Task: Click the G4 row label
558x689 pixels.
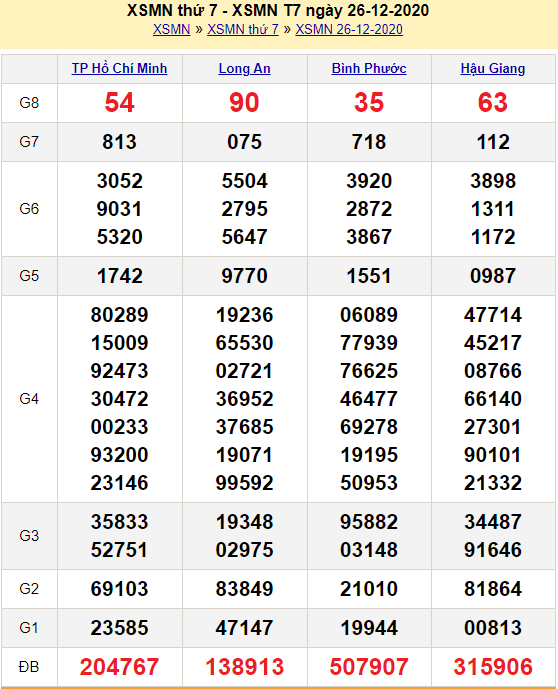Action: [x=29, y=399]
